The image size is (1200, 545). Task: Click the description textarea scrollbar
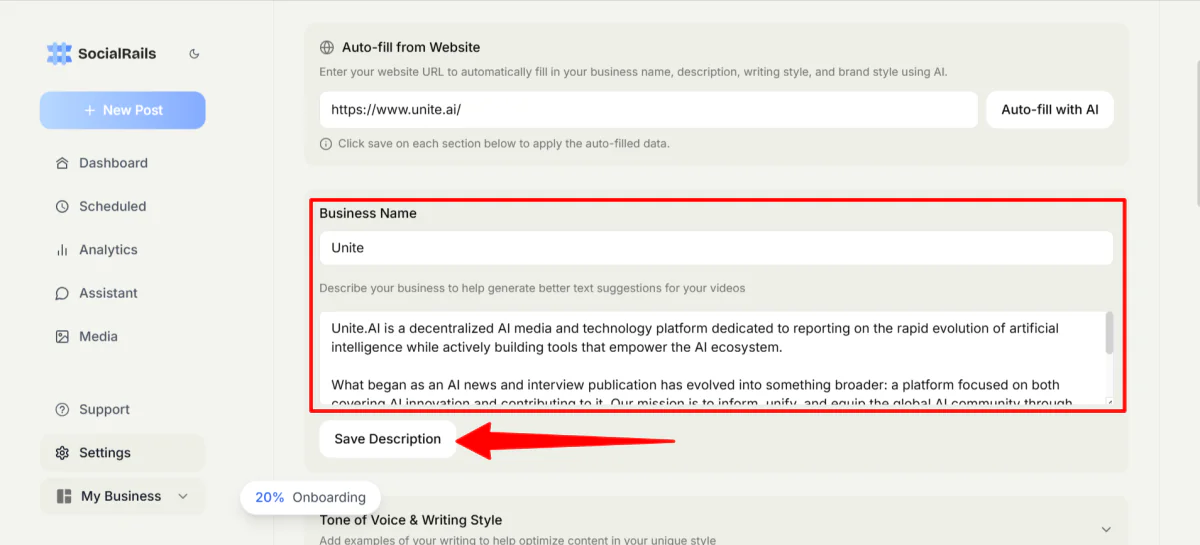point(1109,333)
